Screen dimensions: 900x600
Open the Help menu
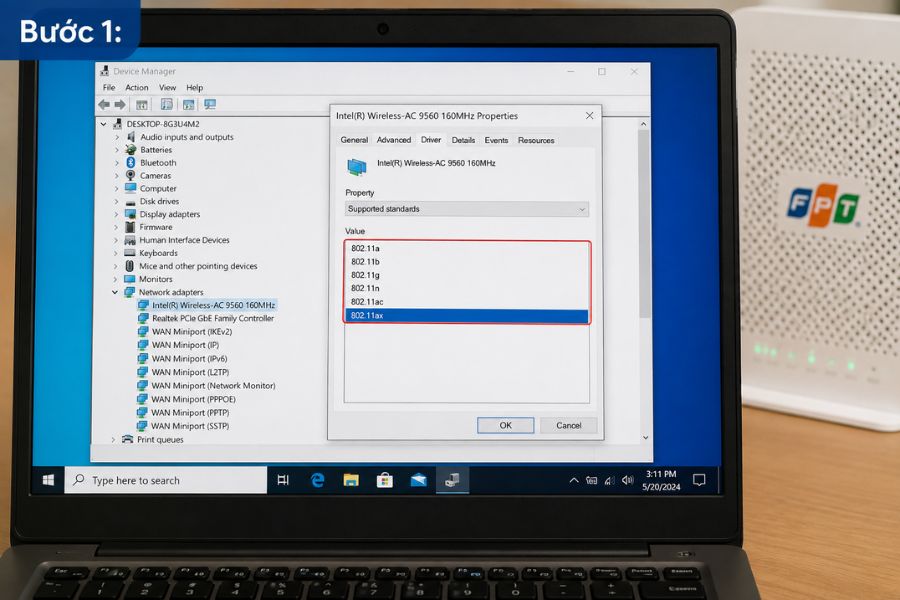195,87
